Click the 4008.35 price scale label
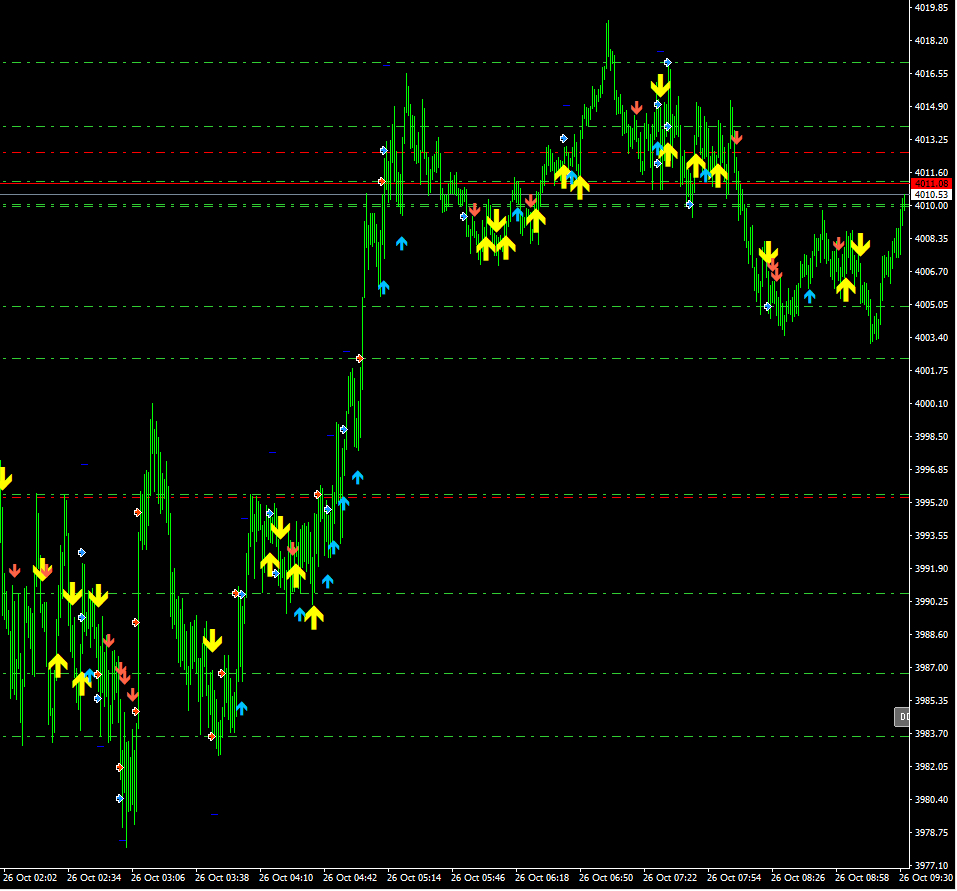 point(931,239)
